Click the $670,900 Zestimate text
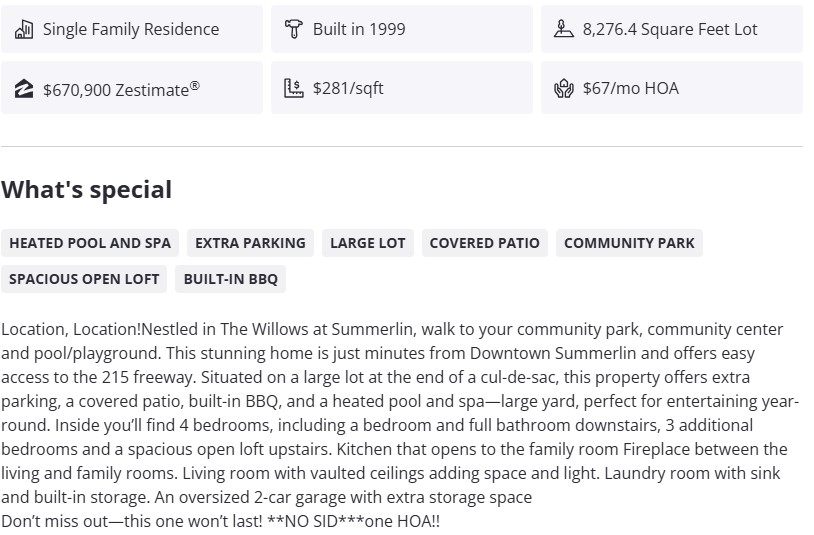 click(x=121, y=89)
